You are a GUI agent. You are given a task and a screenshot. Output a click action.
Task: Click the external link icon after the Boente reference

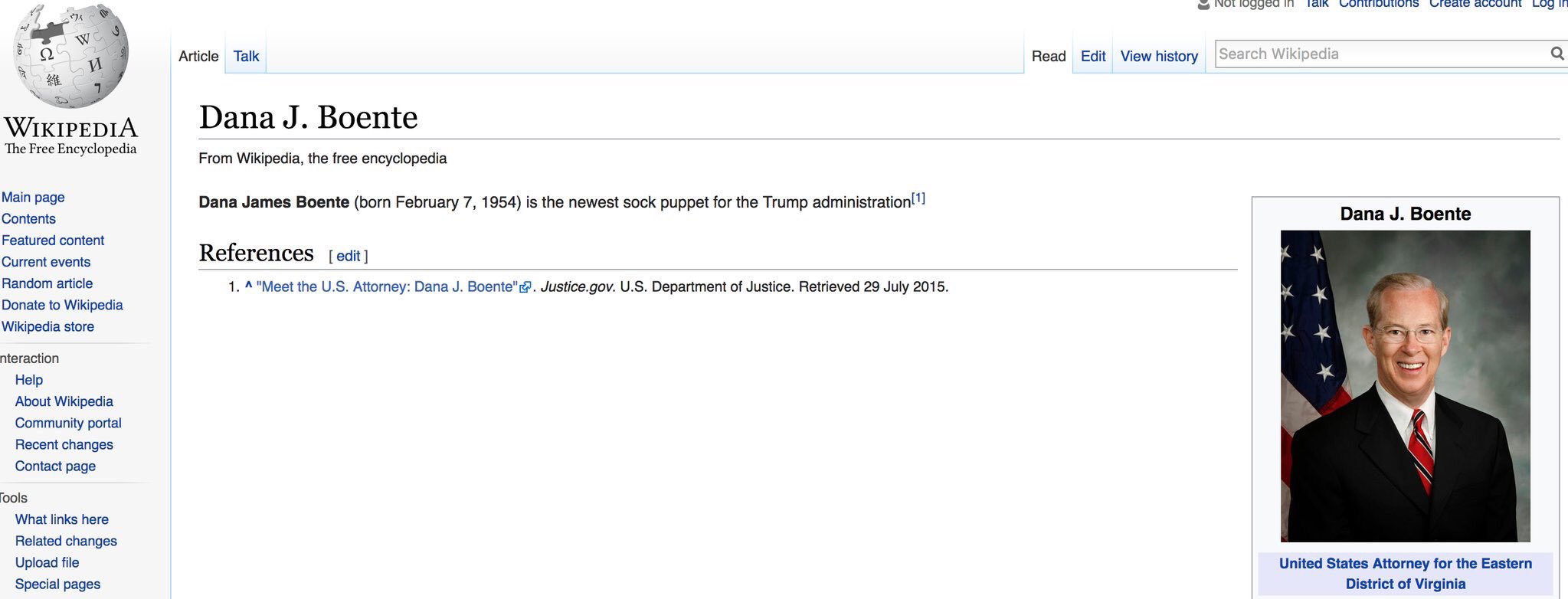525,287
